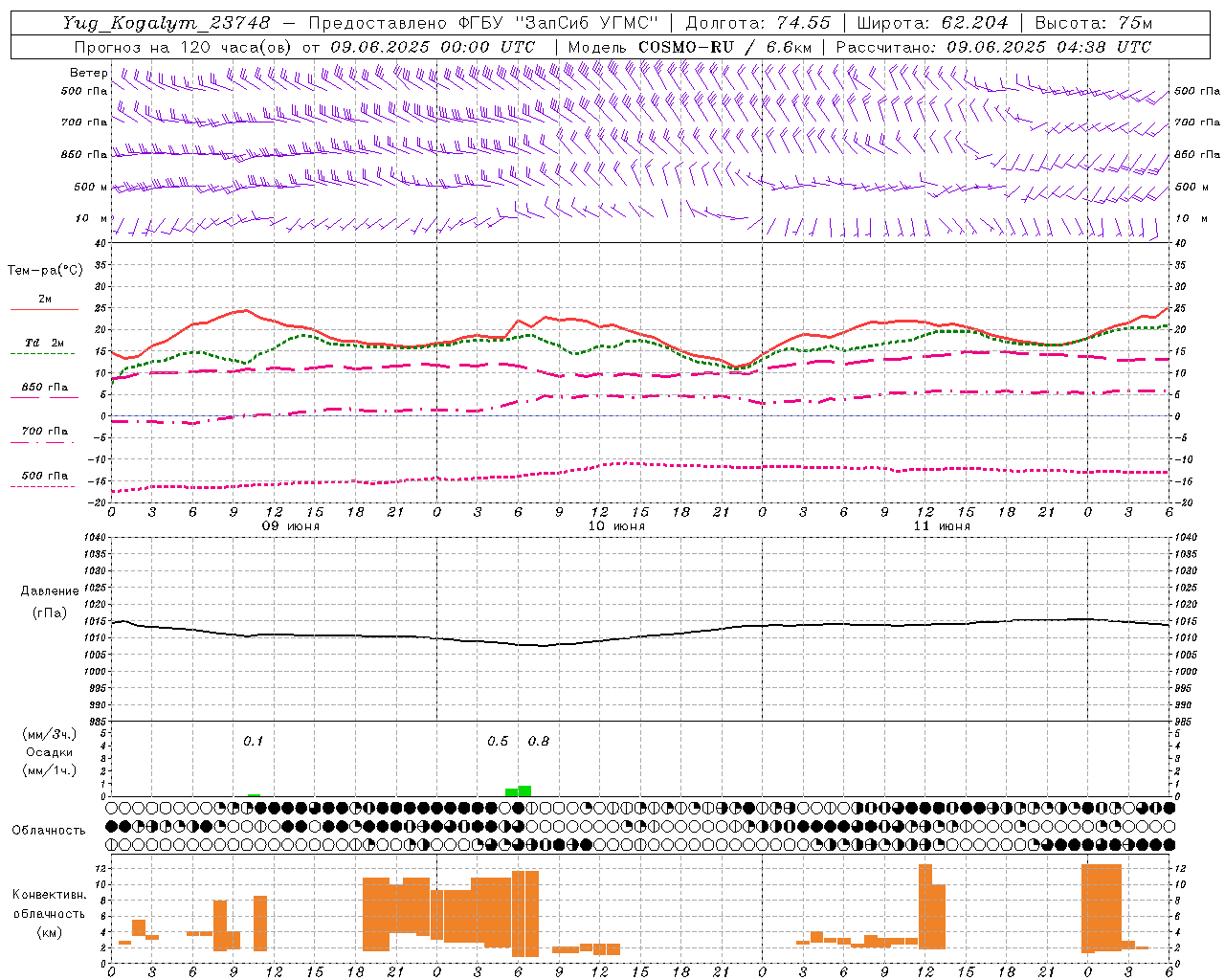Click the Широта: 62.204 value

click(932, 23)
